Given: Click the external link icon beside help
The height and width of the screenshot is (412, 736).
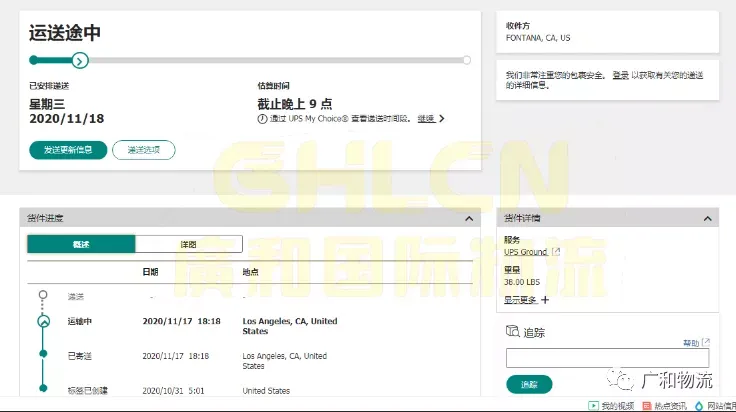Looking at the screenshot, I should (706, 342).
